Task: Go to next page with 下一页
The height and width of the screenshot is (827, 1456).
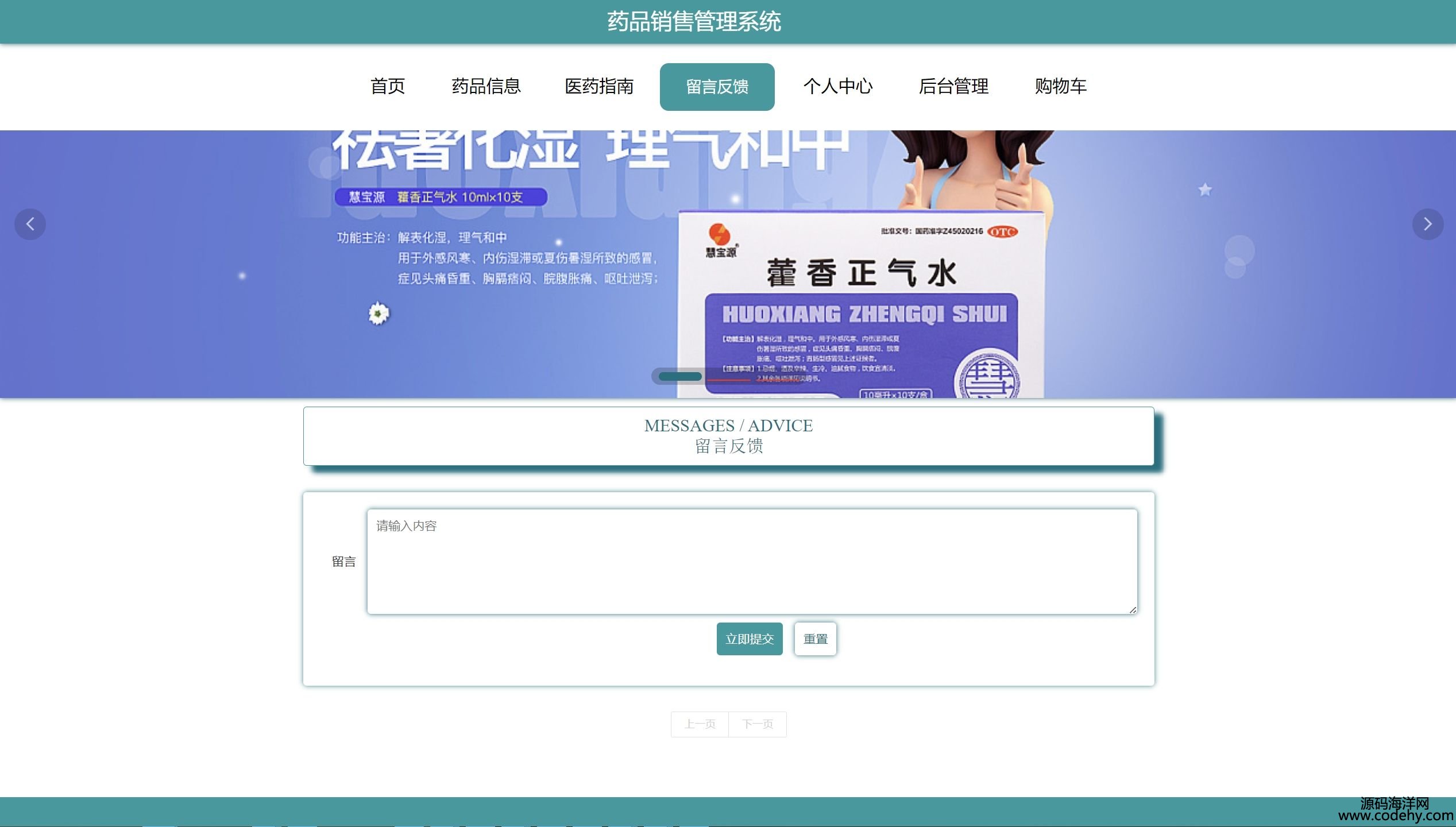Action: (x=758, y=724)
